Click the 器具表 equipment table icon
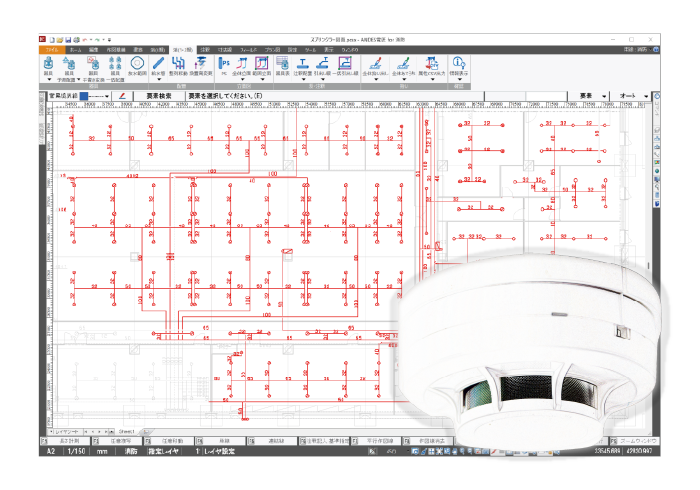Screen dimensions: 700x490 pos(282,64)
